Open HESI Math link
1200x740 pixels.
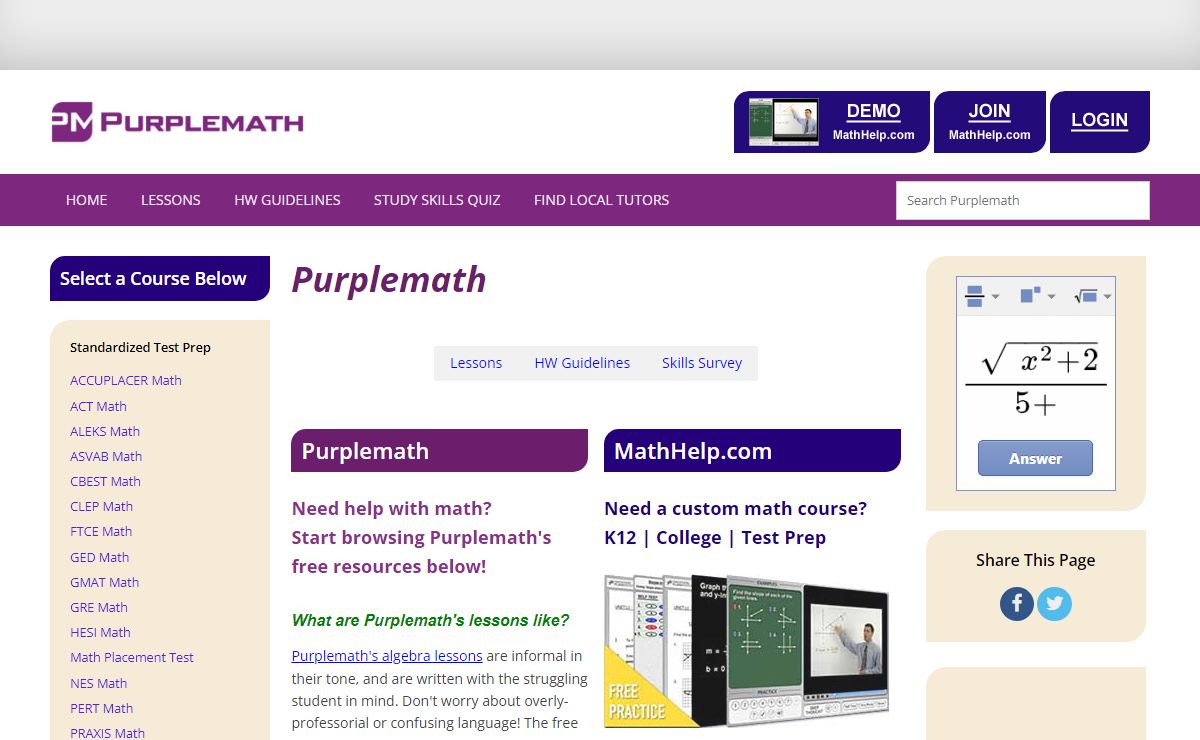click(100, 632)
